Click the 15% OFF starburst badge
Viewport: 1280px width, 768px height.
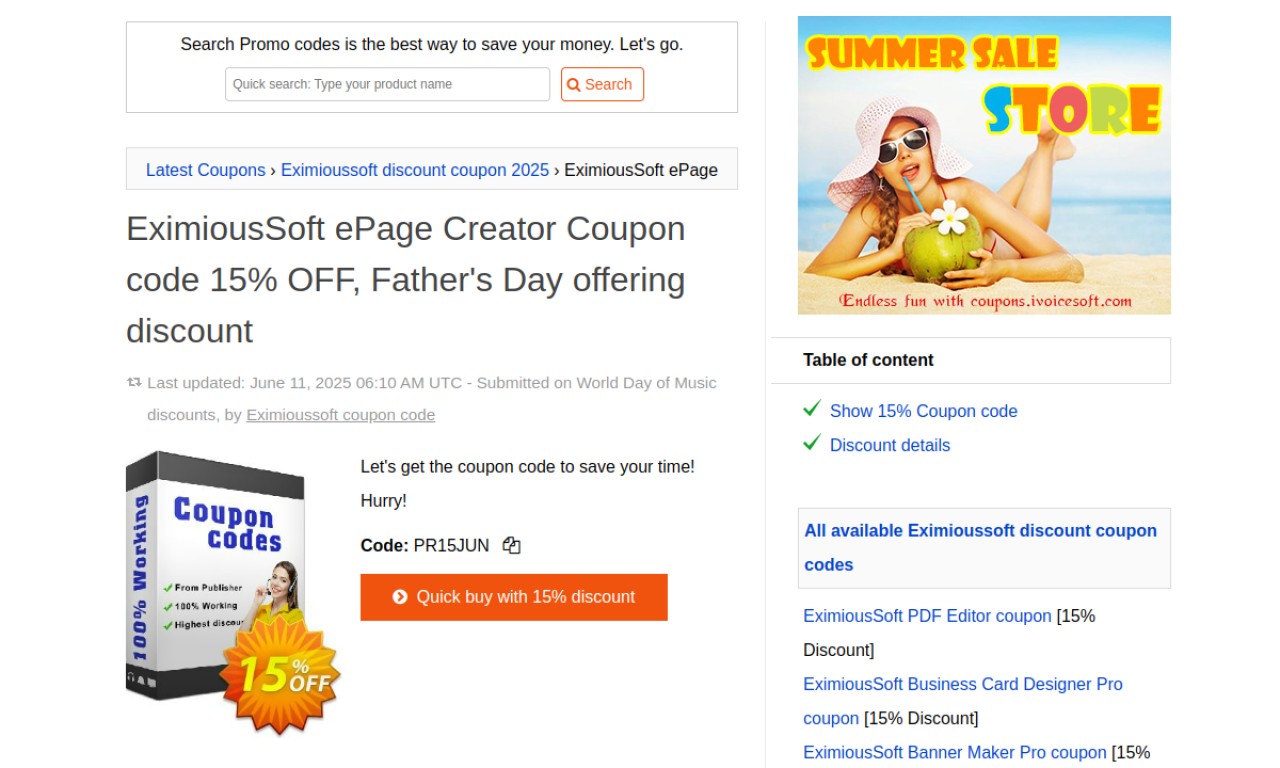(x=280, y=677)
